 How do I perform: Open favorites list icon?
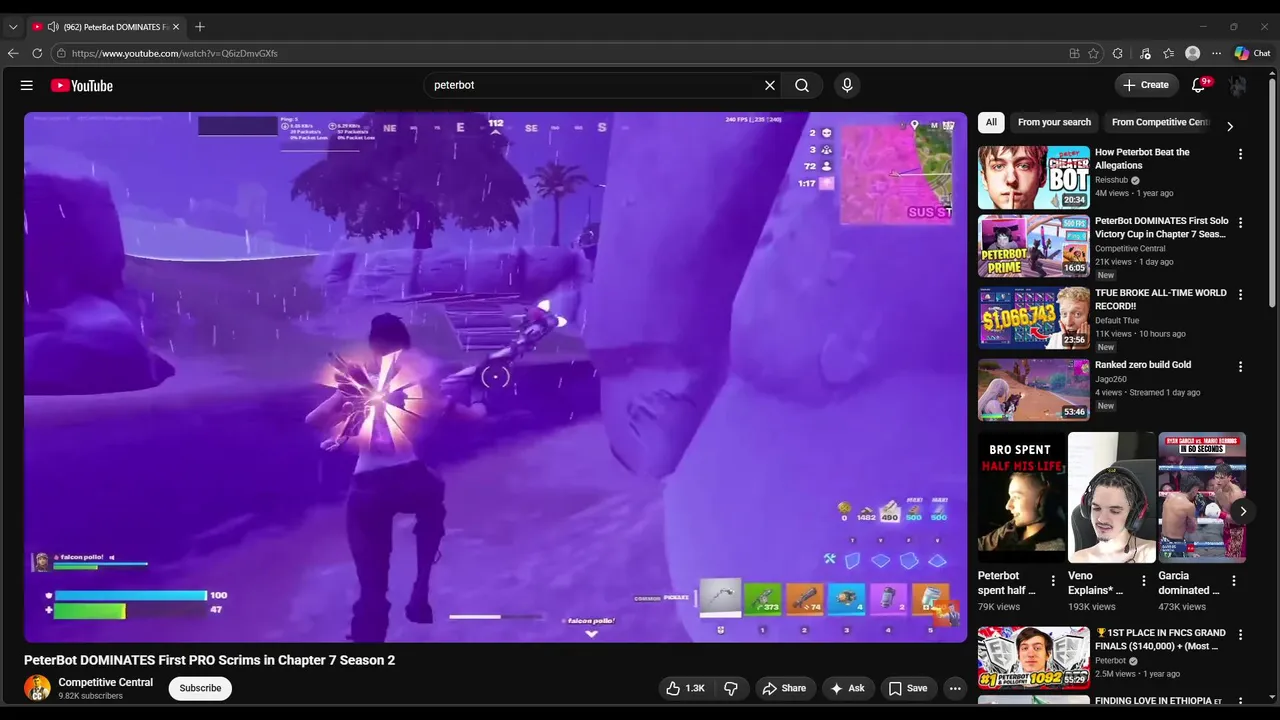pyautogui.click(x=1168, y=53)
